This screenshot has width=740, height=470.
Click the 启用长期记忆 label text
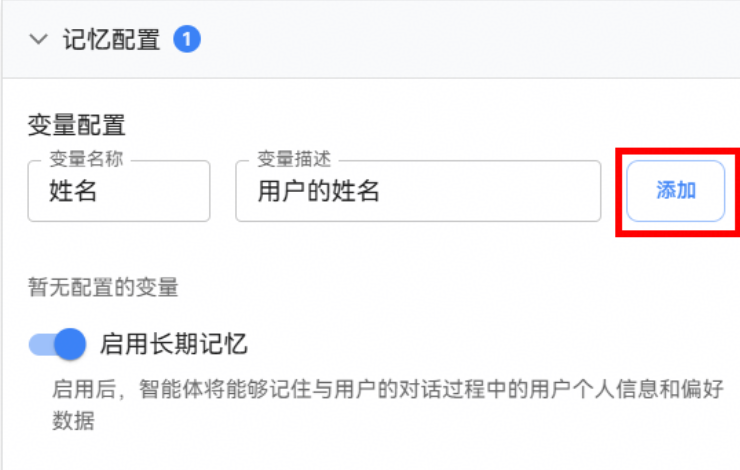tap(173, 345)
